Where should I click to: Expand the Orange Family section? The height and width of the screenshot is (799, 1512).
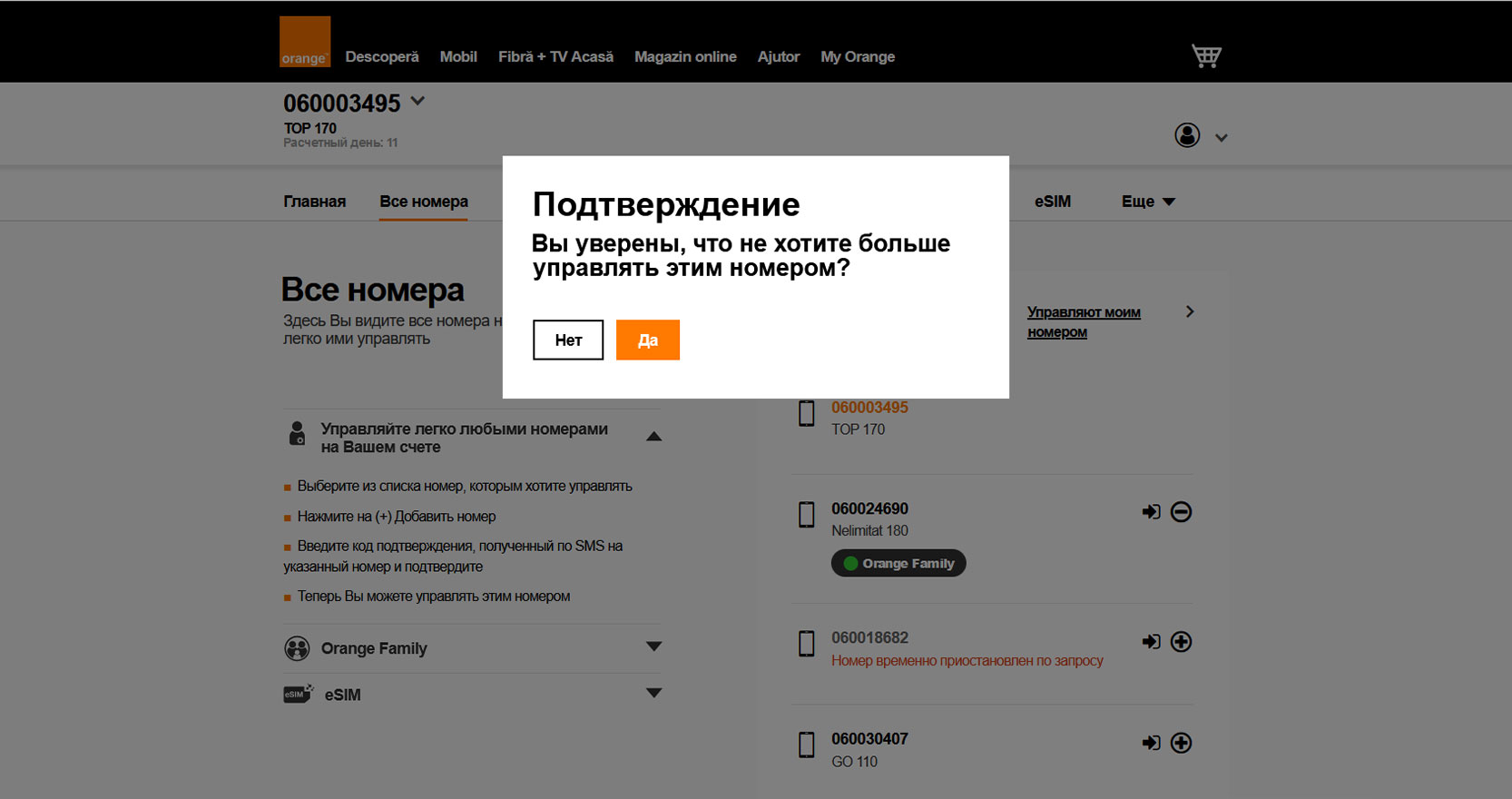pyautogui.click(x=653, y=647)
